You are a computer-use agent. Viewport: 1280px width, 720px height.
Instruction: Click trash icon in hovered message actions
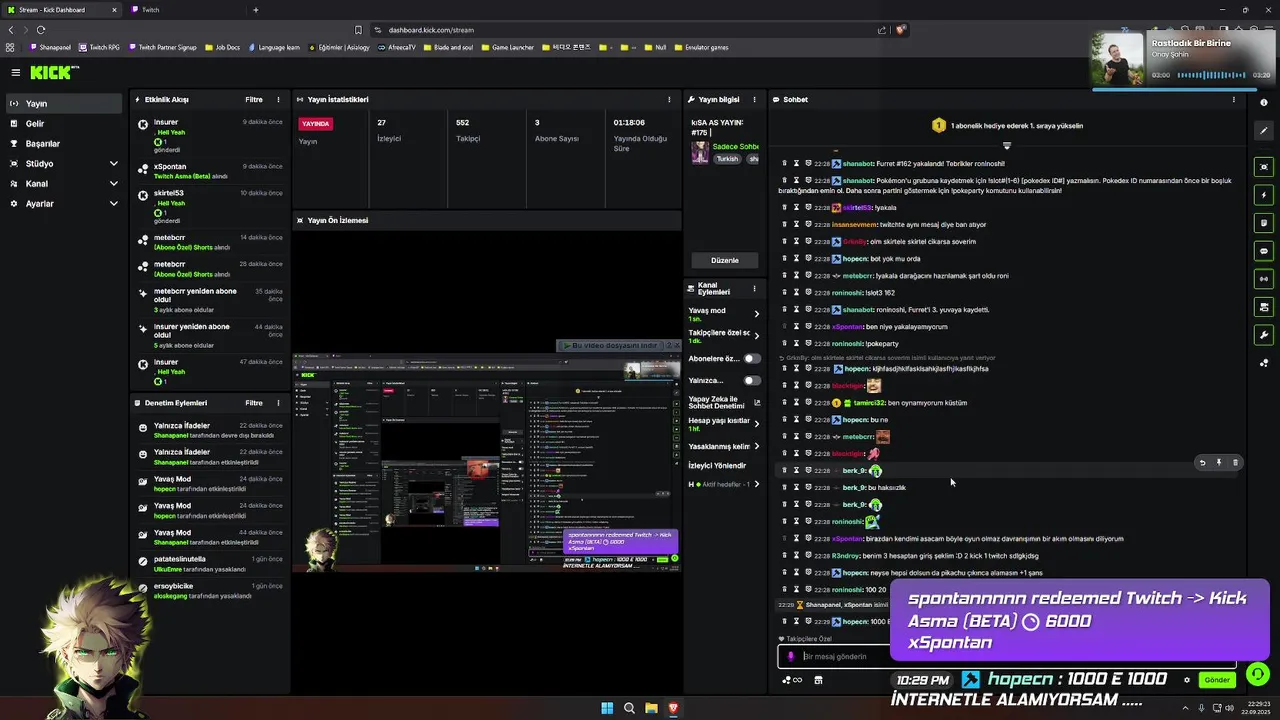tap(1235, 463)
